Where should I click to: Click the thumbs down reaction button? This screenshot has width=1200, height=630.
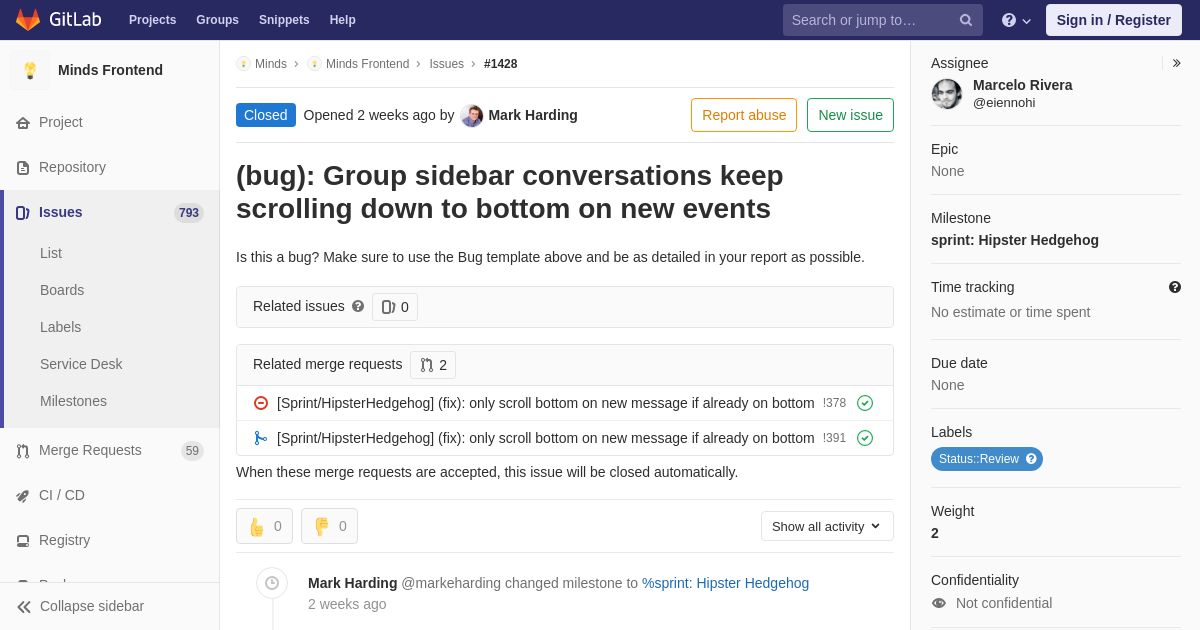click(x=329, y=526)
